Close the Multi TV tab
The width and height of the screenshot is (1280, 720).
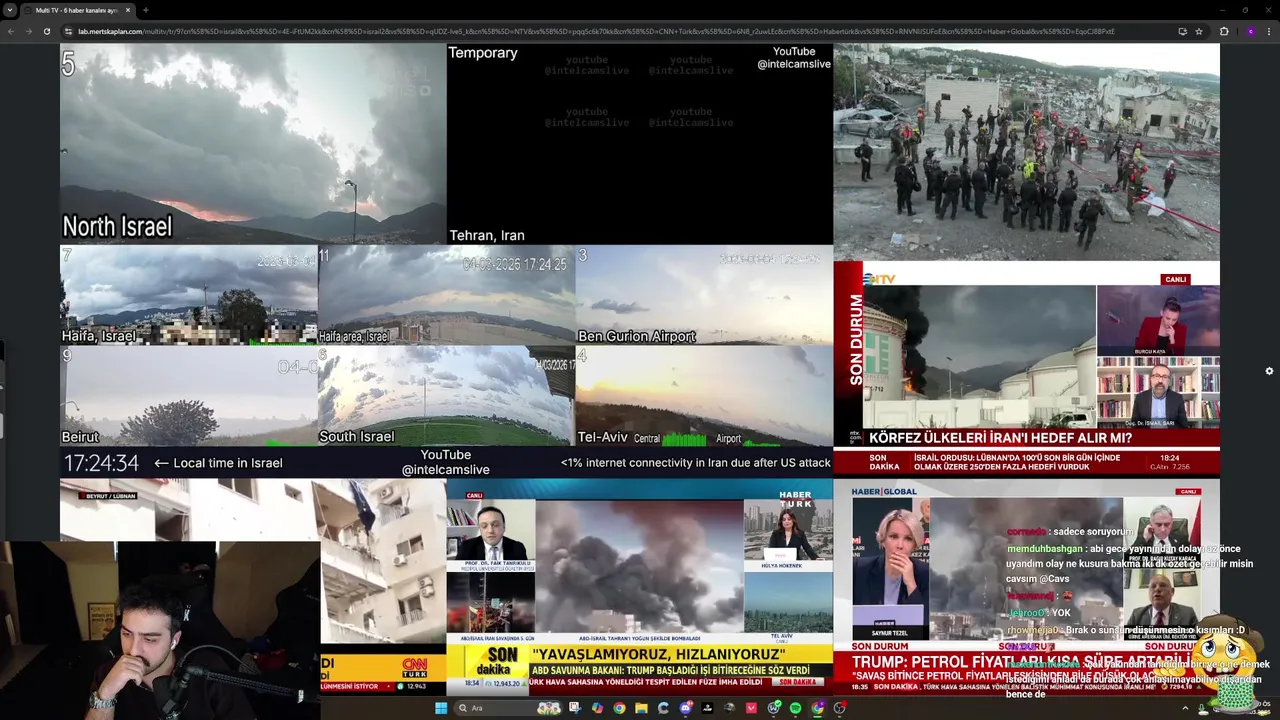coord(128,10)
